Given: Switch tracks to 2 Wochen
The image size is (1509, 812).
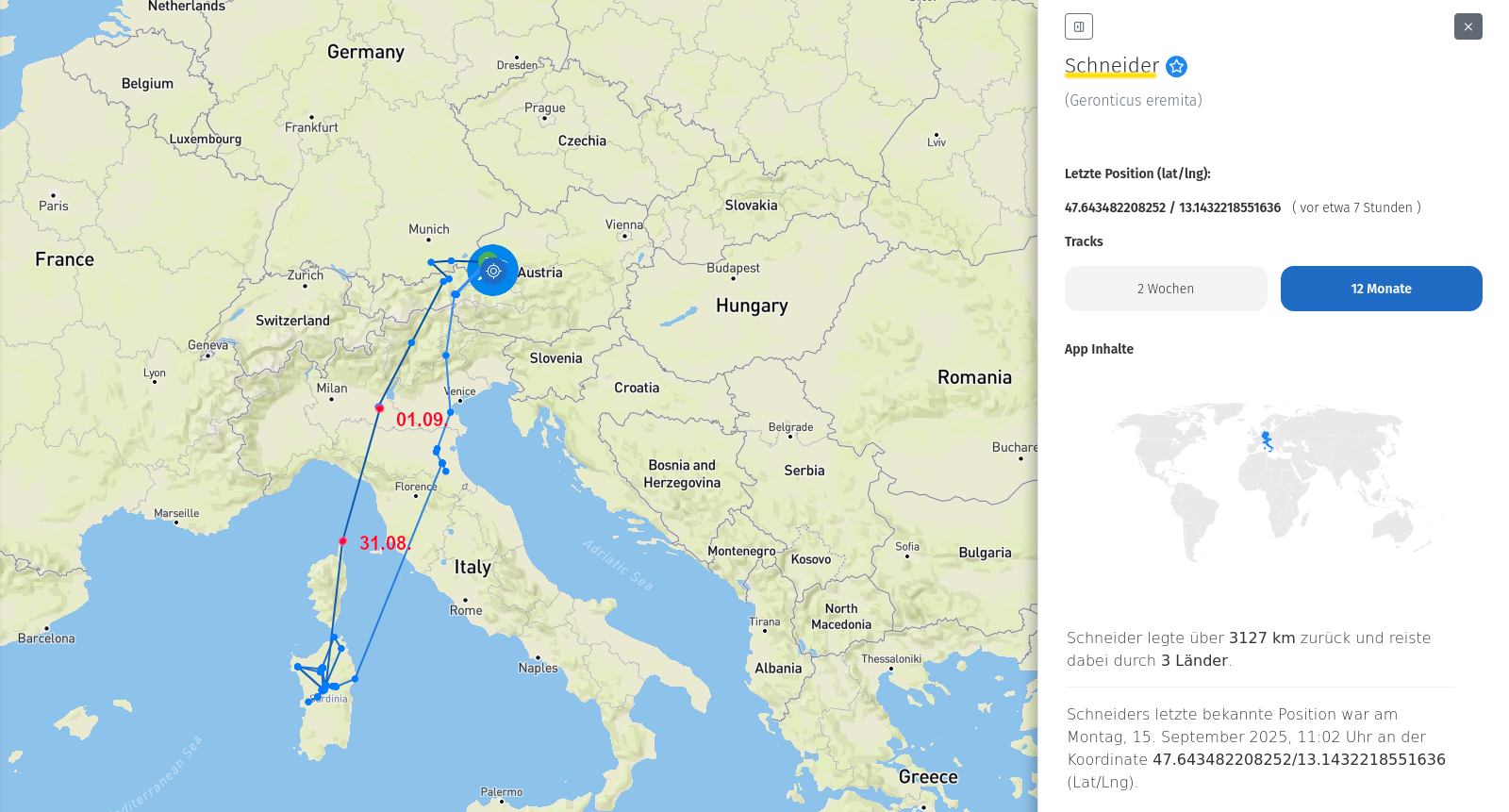Looking at the screenshot, I should tap(1165, 289).
